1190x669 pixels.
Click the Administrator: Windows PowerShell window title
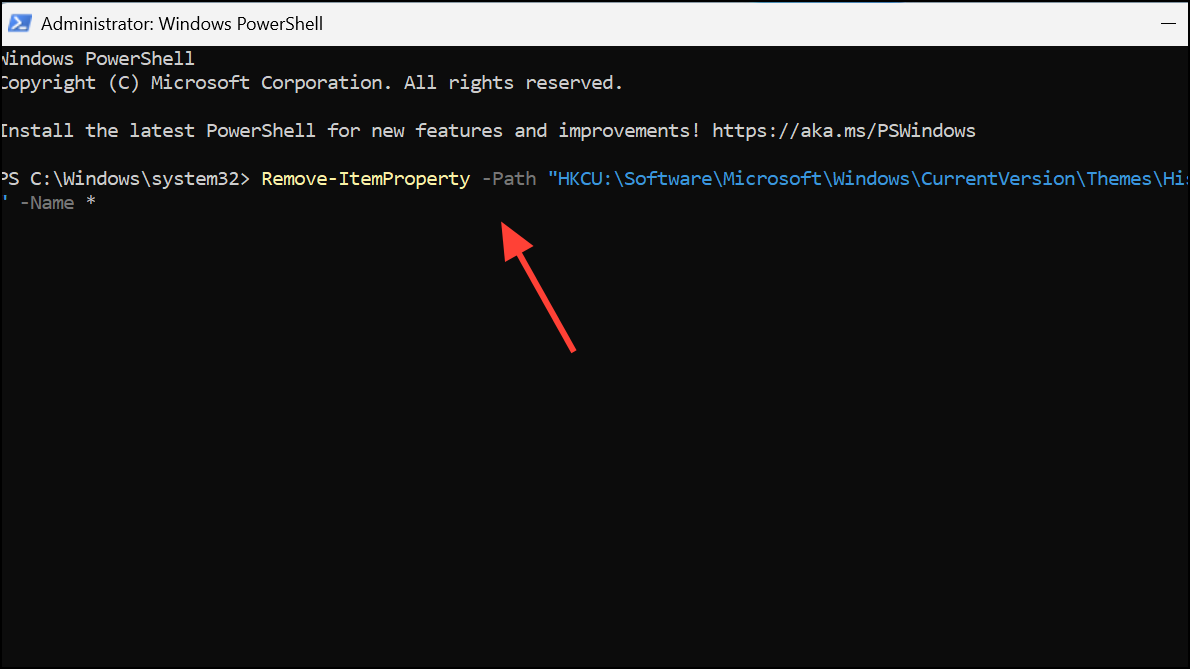tap(182, 24)
